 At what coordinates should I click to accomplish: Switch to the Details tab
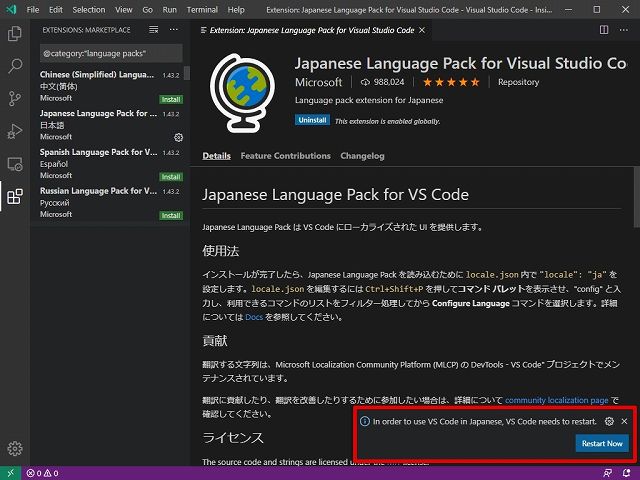point(216,156)
